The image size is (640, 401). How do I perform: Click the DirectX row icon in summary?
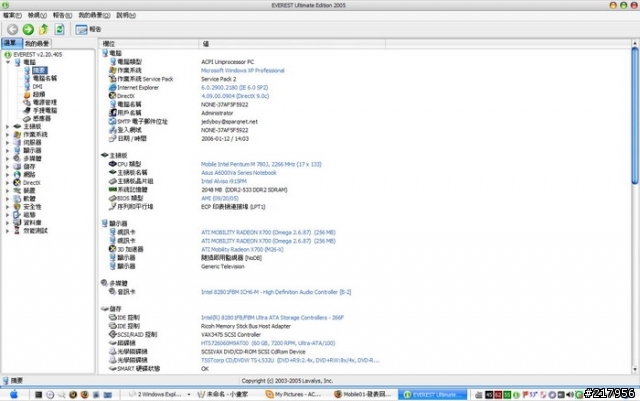coord(113,96)
